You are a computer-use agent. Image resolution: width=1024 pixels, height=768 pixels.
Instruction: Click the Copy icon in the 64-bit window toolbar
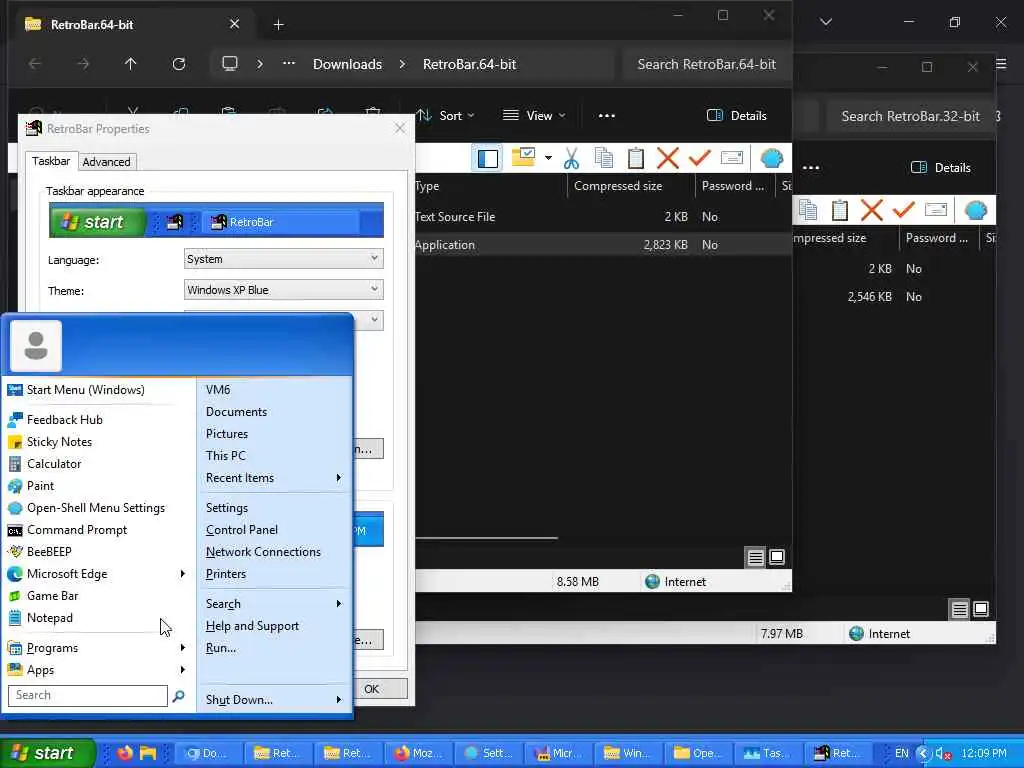click(603, 158)
